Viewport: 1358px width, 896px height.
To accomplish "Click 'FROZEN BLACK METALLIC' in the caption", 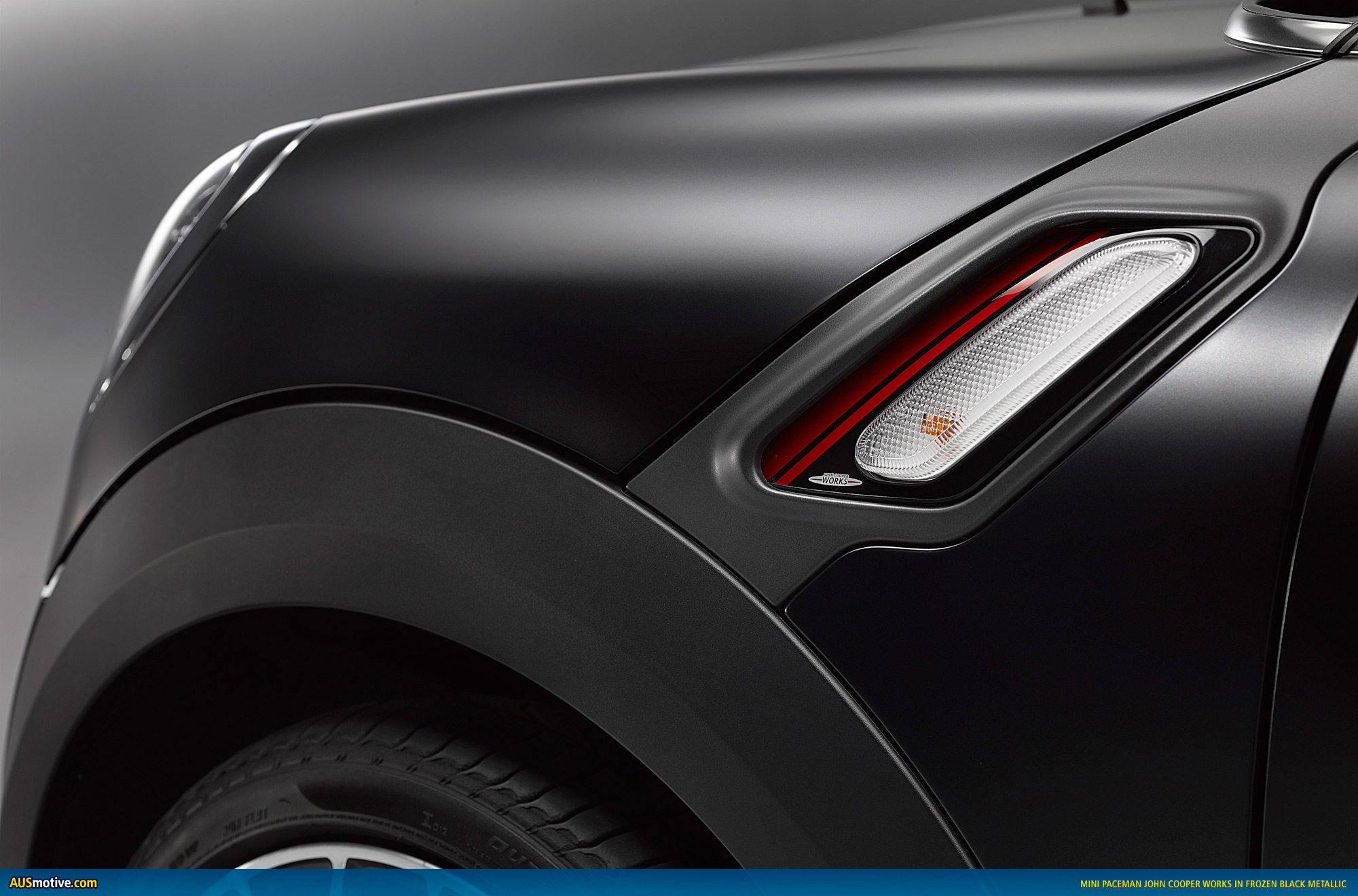I will 1296,884.
